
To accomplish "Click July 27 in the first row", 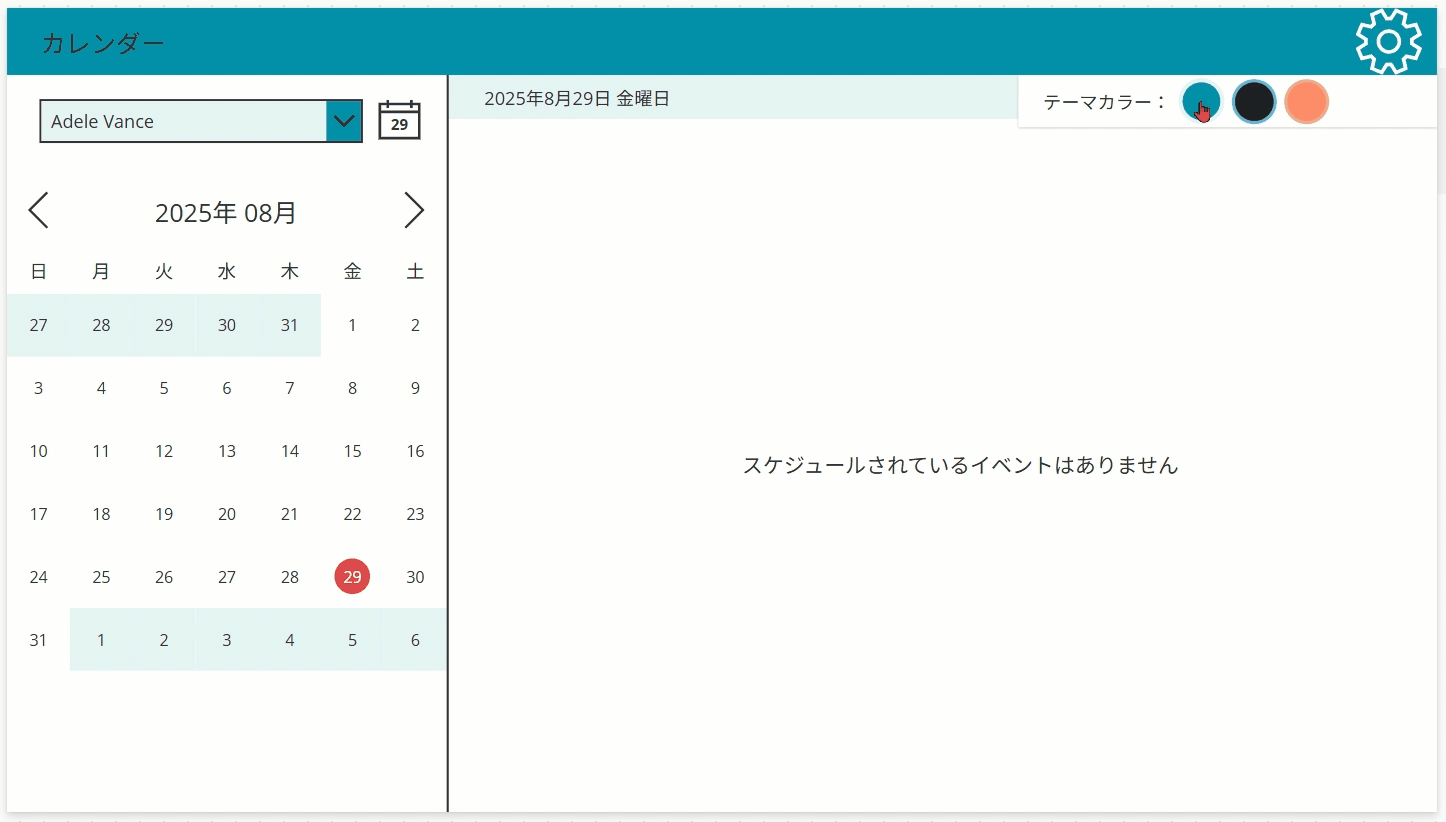I will point(38,325).
